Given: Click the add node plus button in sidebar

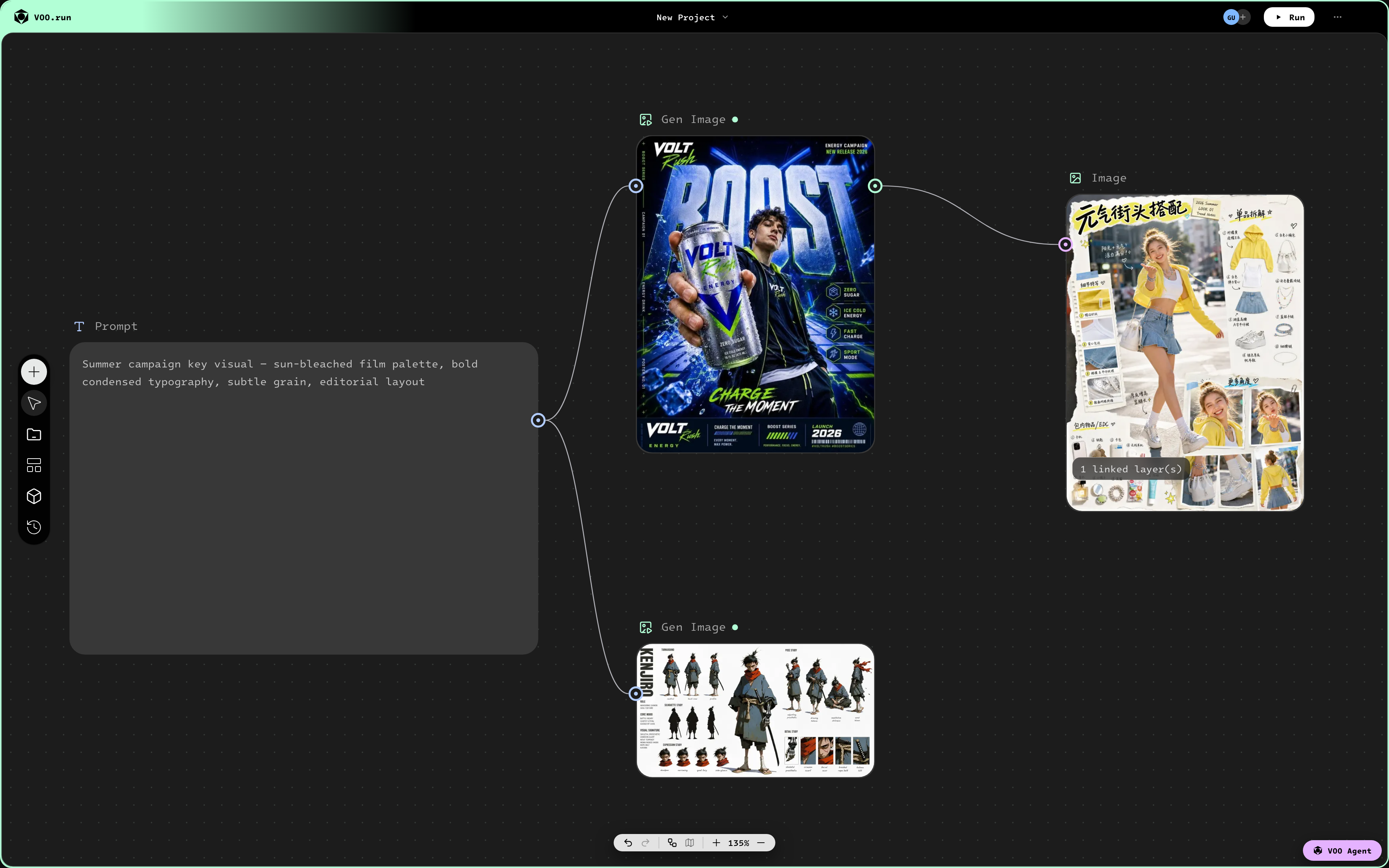Looking at the screenshot, I should click(x=34, y=372).
